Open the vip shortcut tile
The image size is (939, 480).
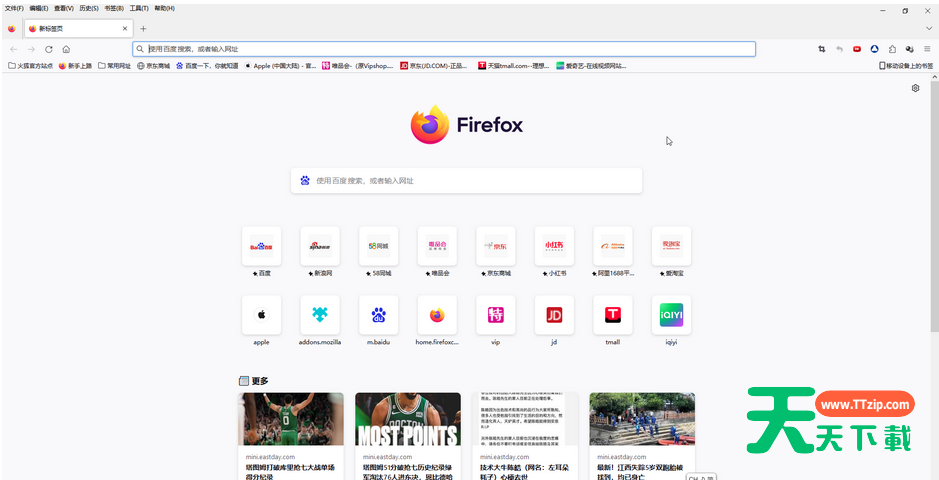coord(495,315)
